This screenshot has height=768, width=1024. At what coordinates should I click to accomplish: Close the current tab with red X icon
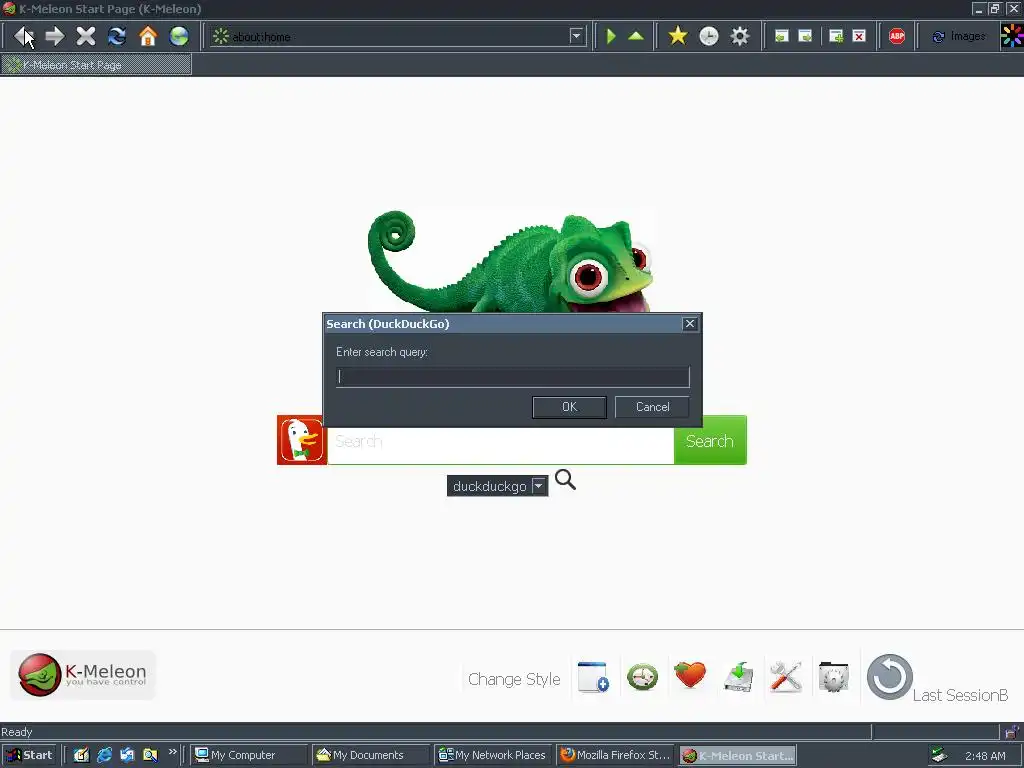[x=859, y=36]
